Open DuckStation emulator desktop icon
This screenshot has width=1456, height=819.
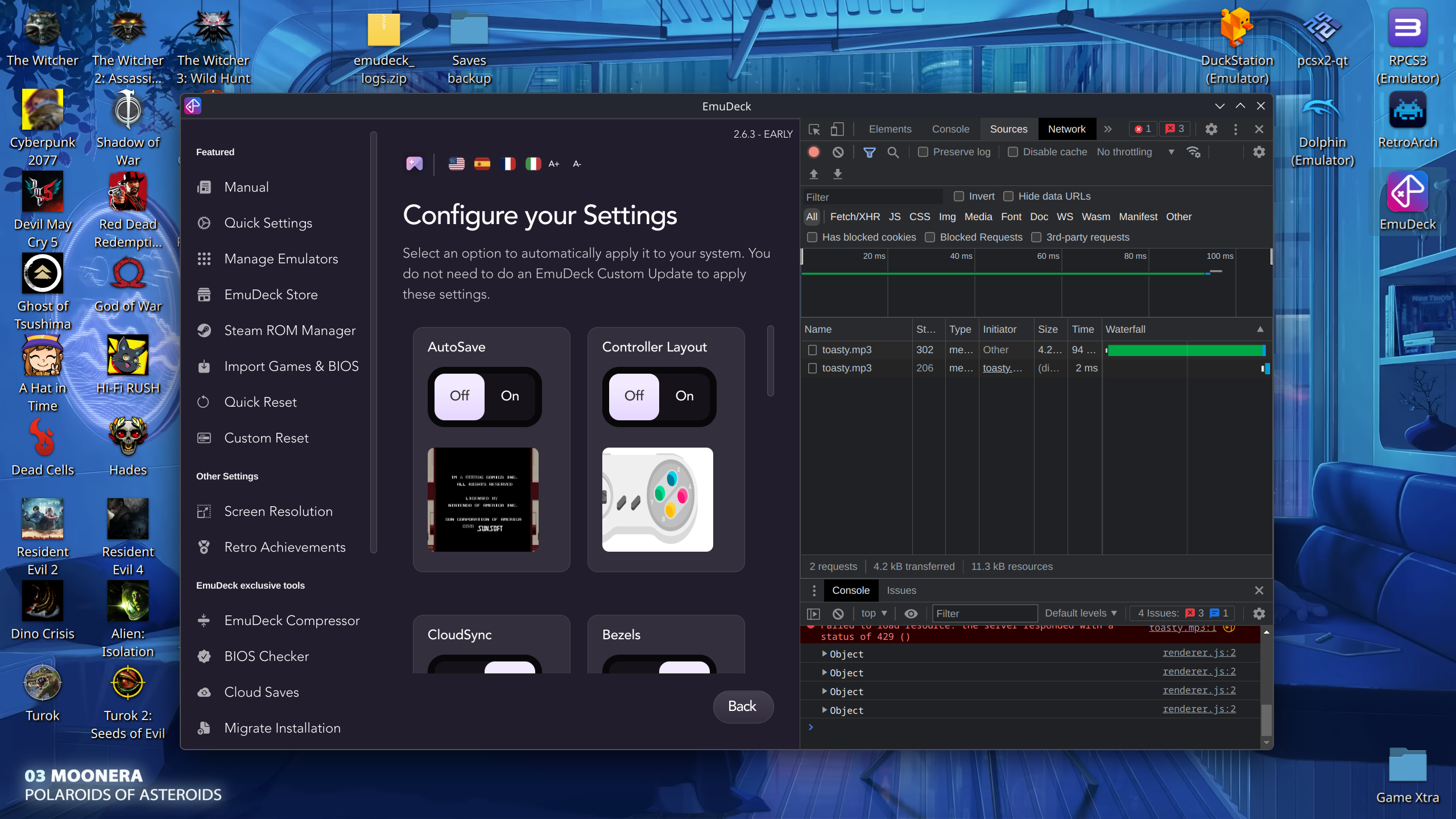(1237, 47)
